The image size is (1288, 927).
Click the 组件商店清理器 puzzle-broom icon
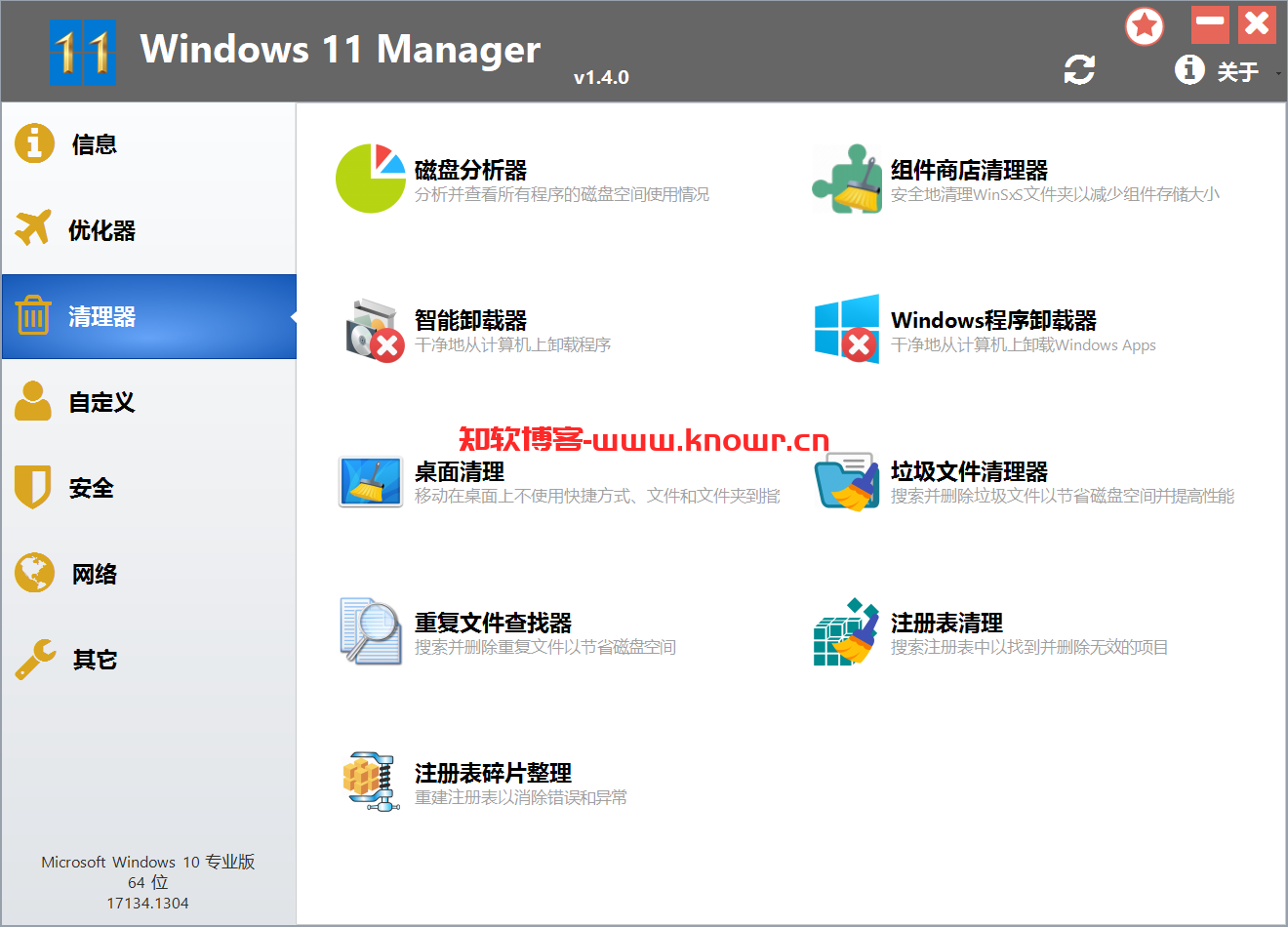pos(846,179)
